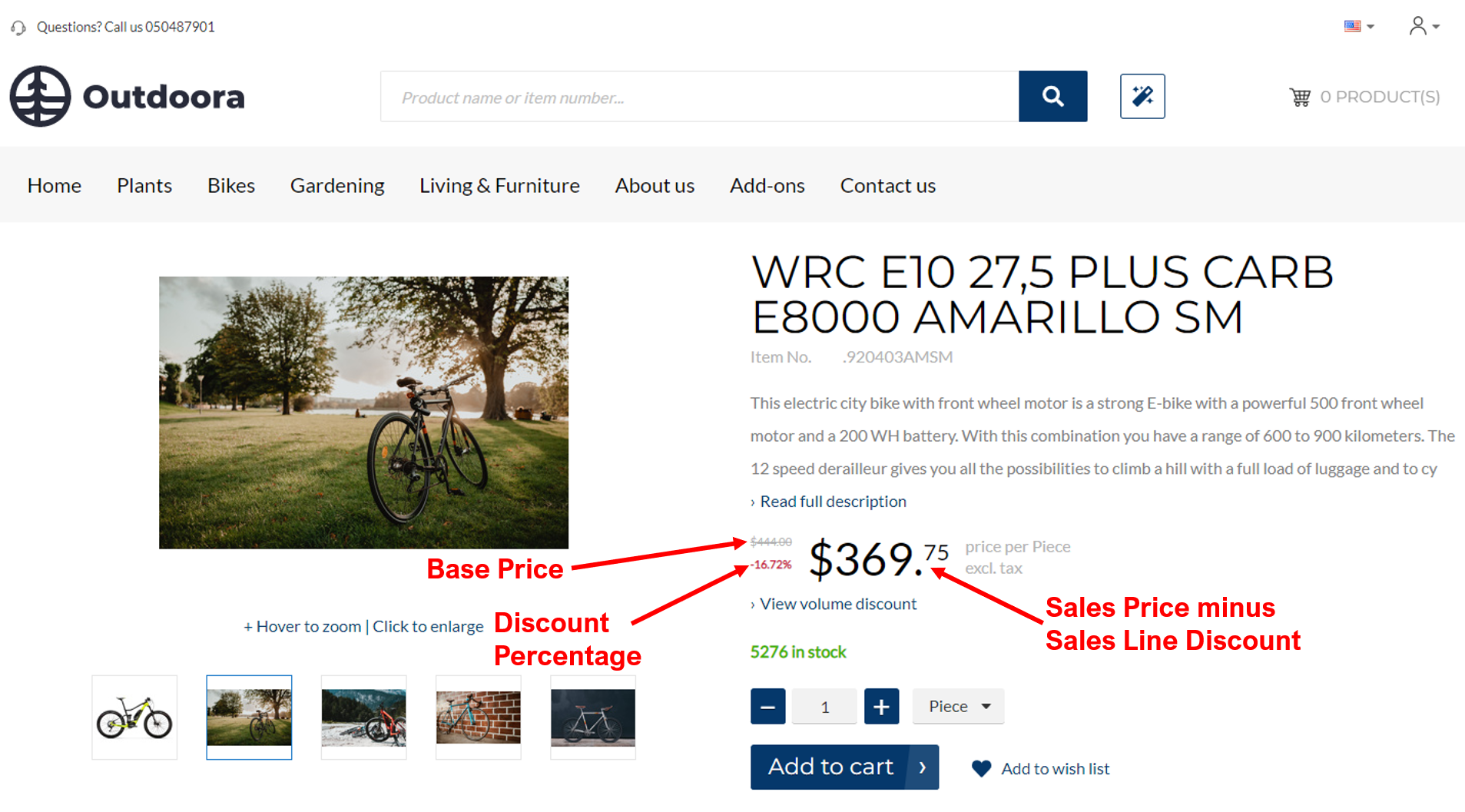The width and height of the screenshot is (1465, 812).
Task: Open the language flag dropdown
Action: point(1358,26)
